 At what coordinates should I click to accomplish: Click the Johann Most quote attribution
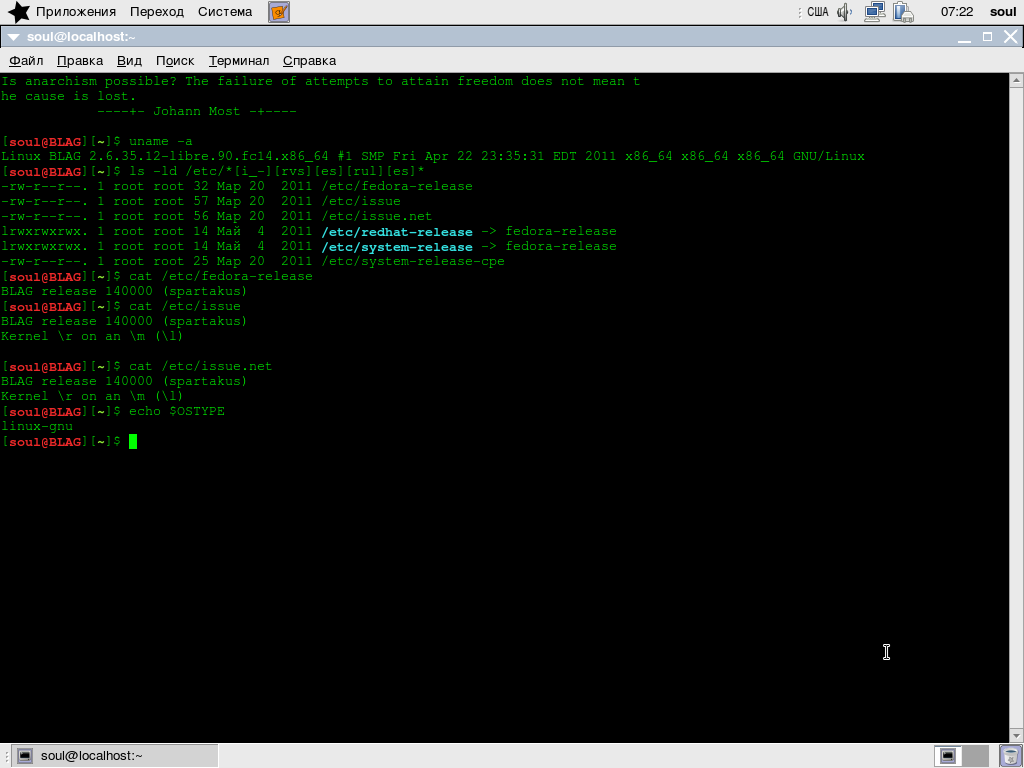(x=197, y=111)
